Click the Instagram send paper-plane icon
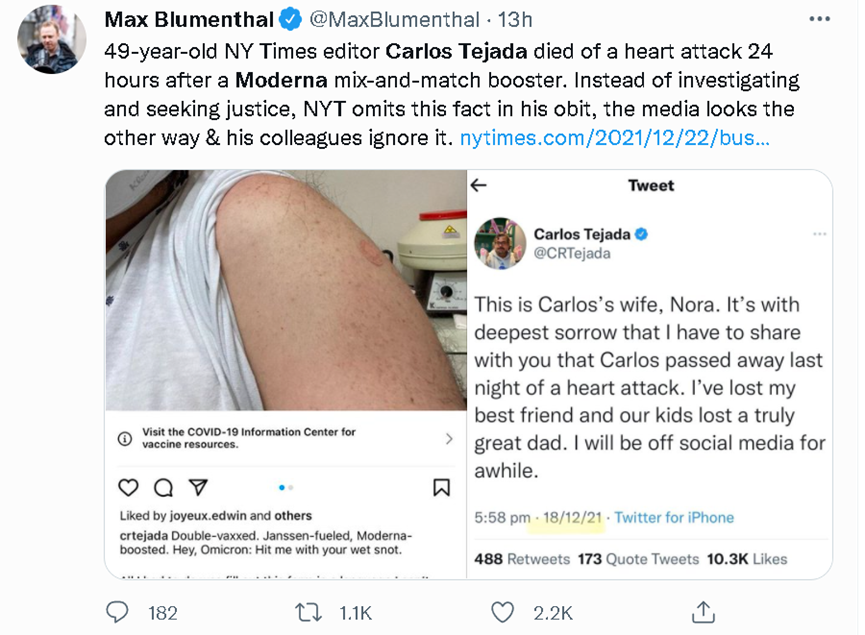This screenshot has width=865, height=635. tap(198, 487)
